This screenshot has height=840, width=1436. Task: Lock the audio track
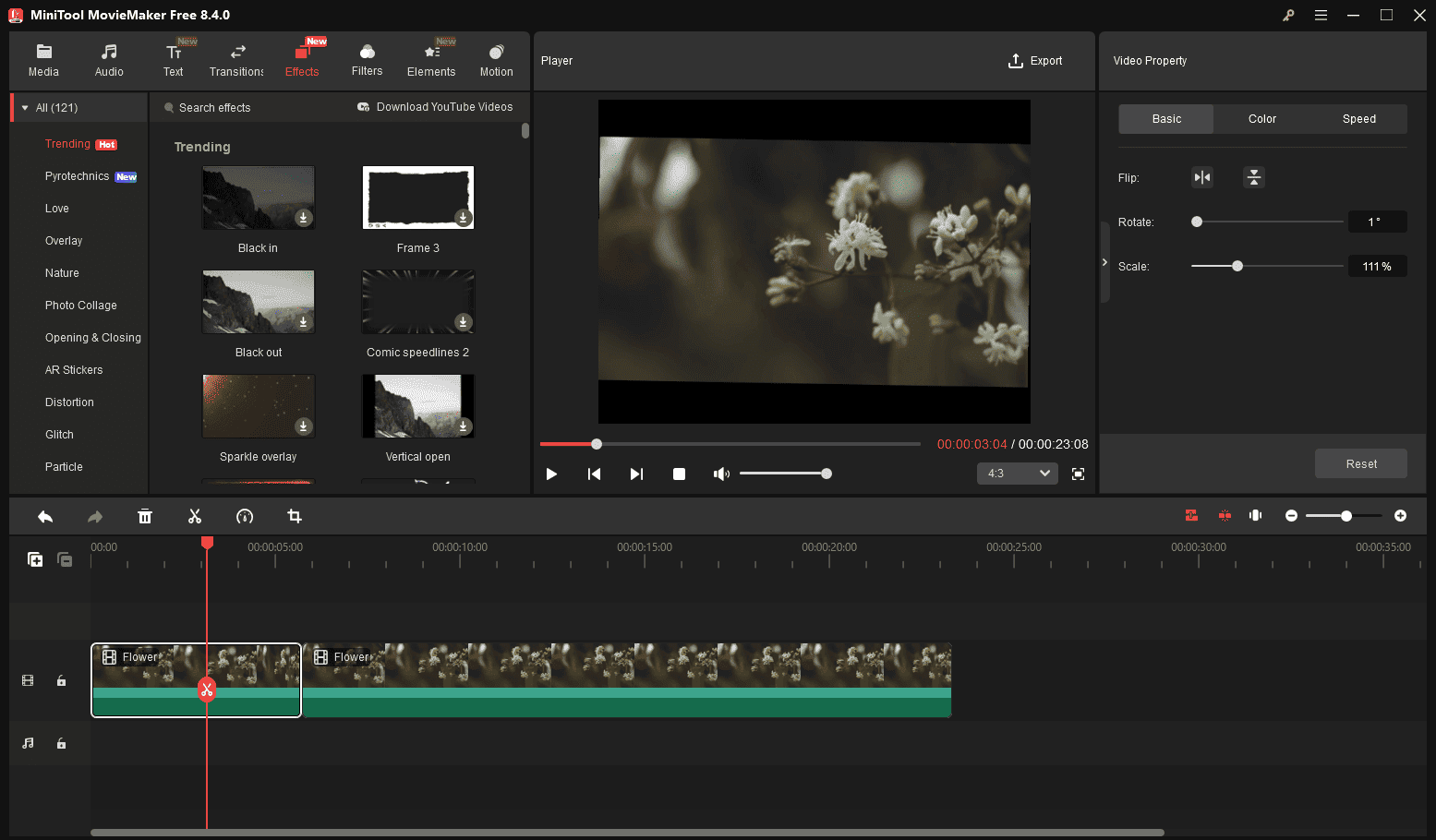61,743
